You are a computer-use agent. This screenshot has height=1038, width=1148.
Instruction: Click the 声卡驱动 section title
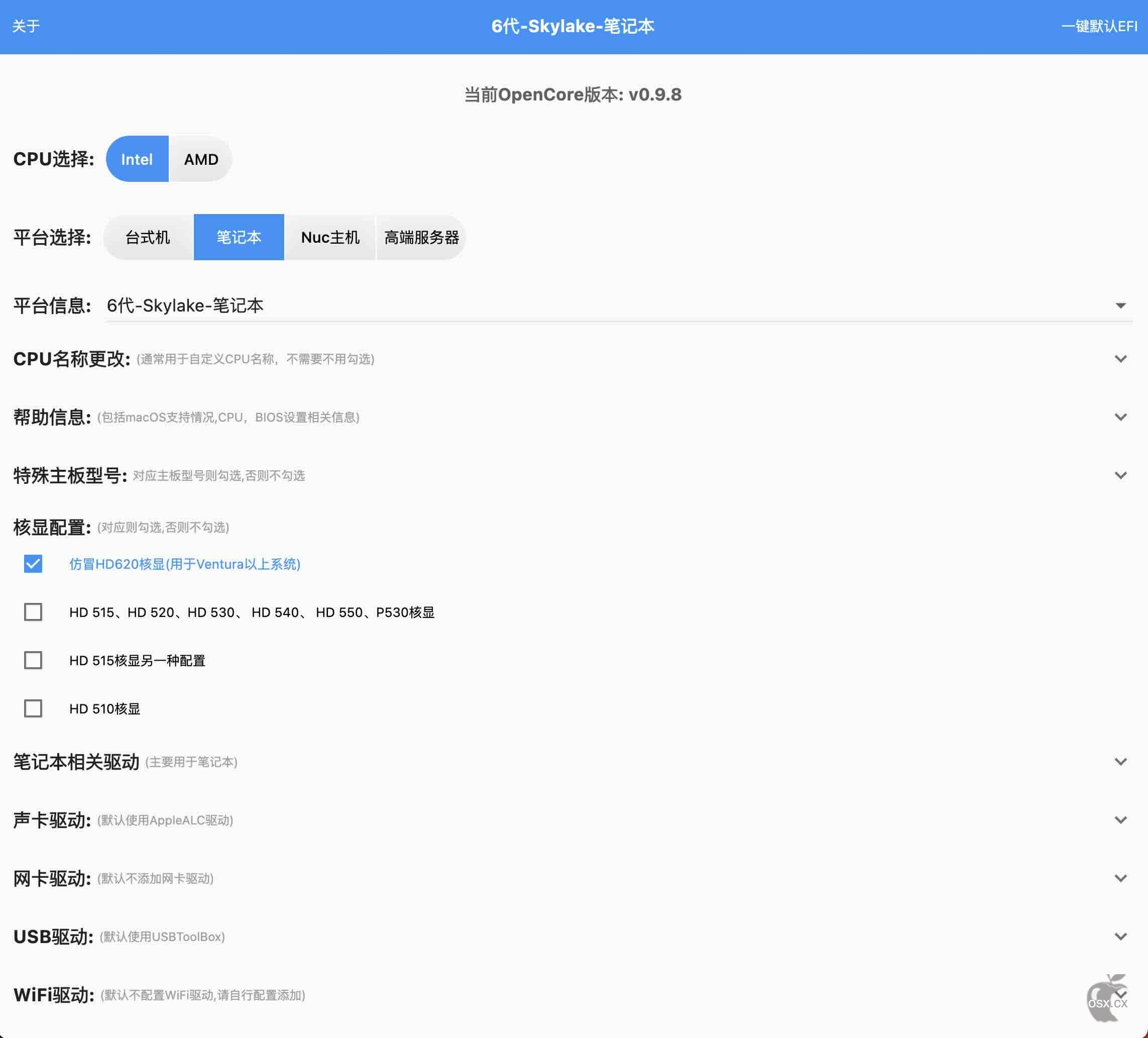[52, 820]
